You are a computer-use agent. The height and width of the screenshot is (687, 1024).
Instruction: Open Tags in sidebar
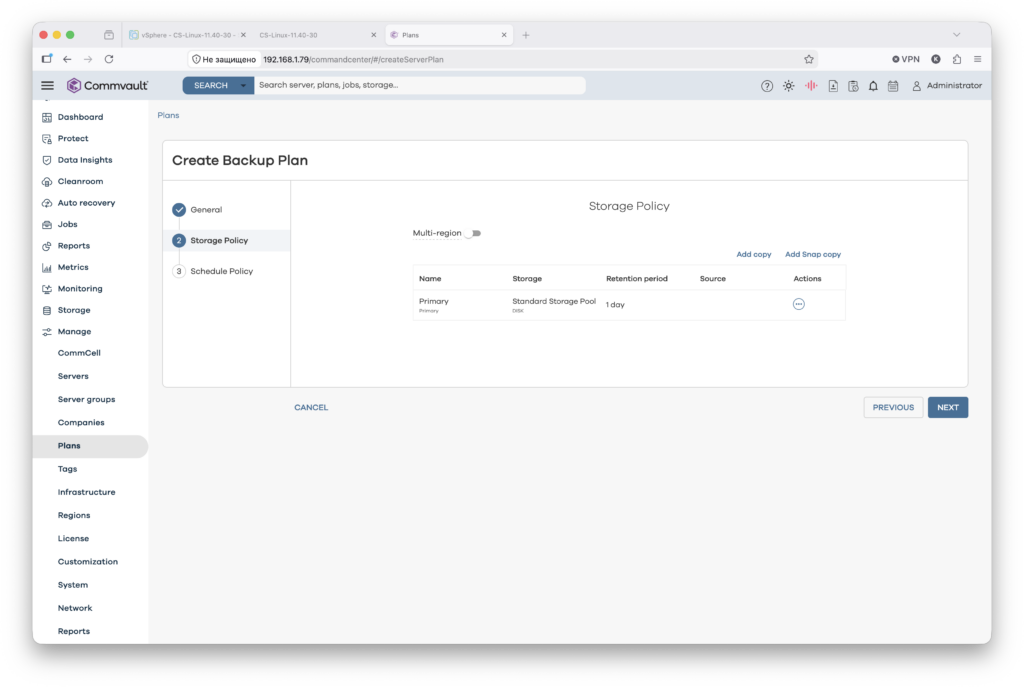tap(67, 470)
